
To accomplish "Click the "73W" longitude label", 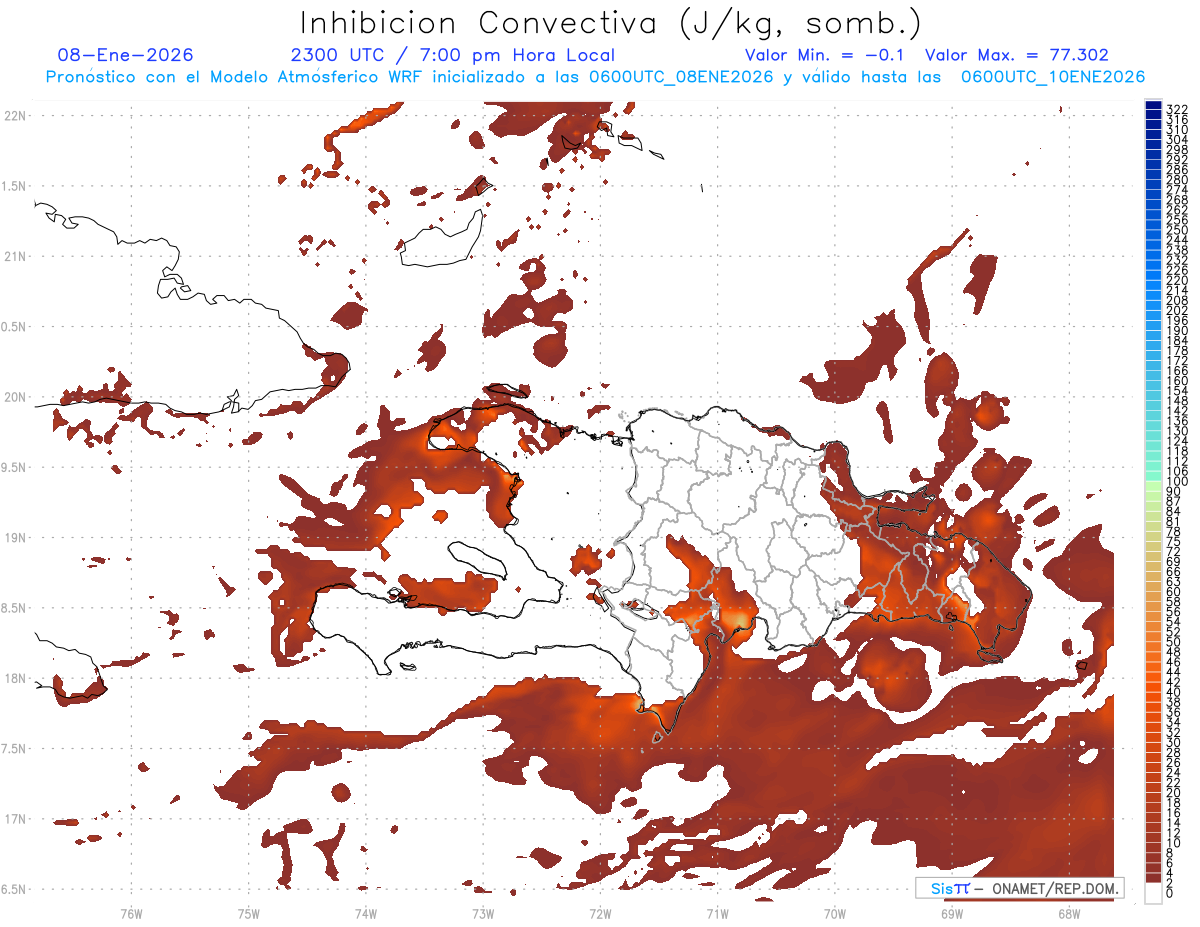I will (483, 912).
